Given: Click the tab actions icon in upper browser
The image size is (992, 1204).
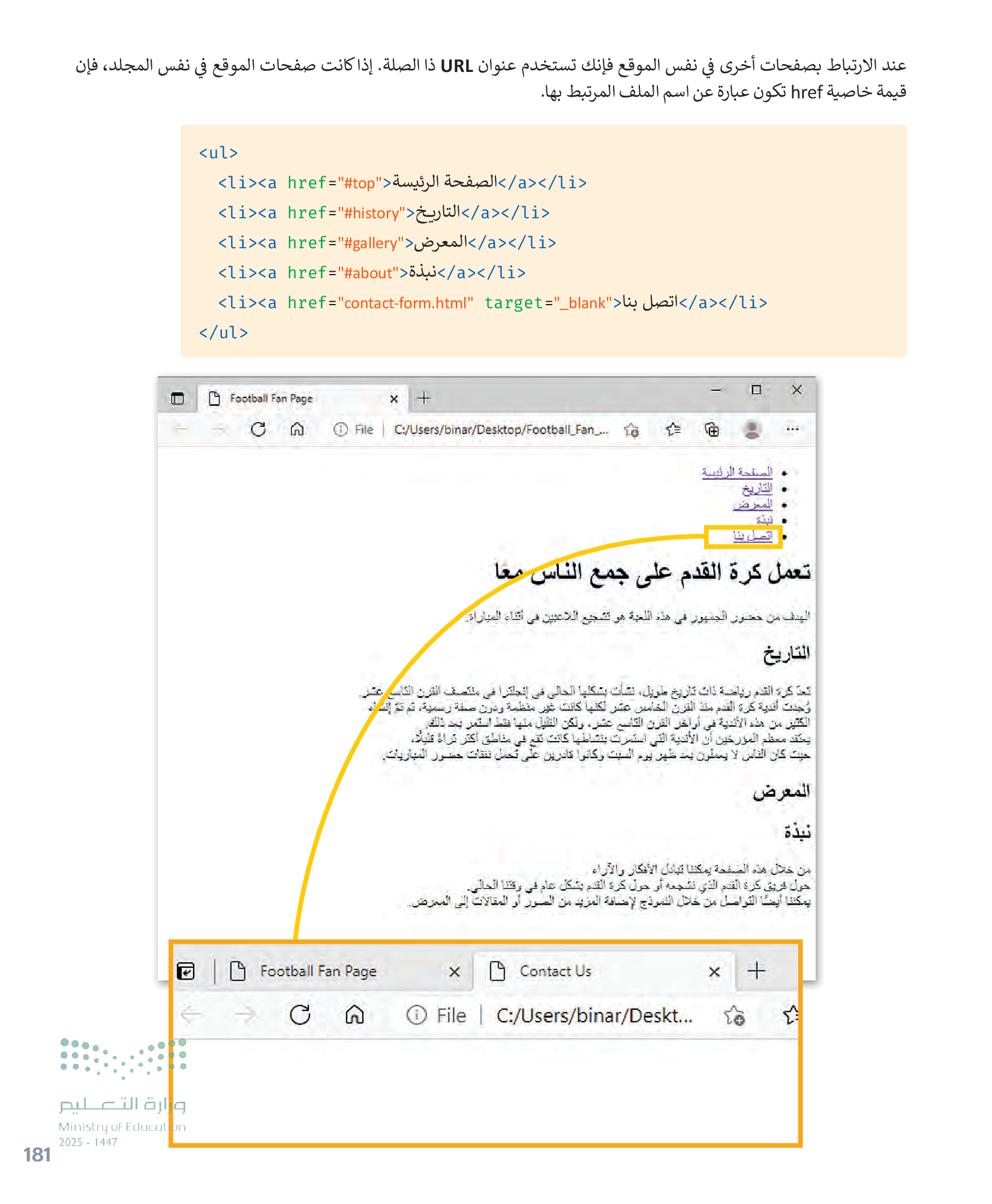Looking at the screenshot, I should [178, 399].
